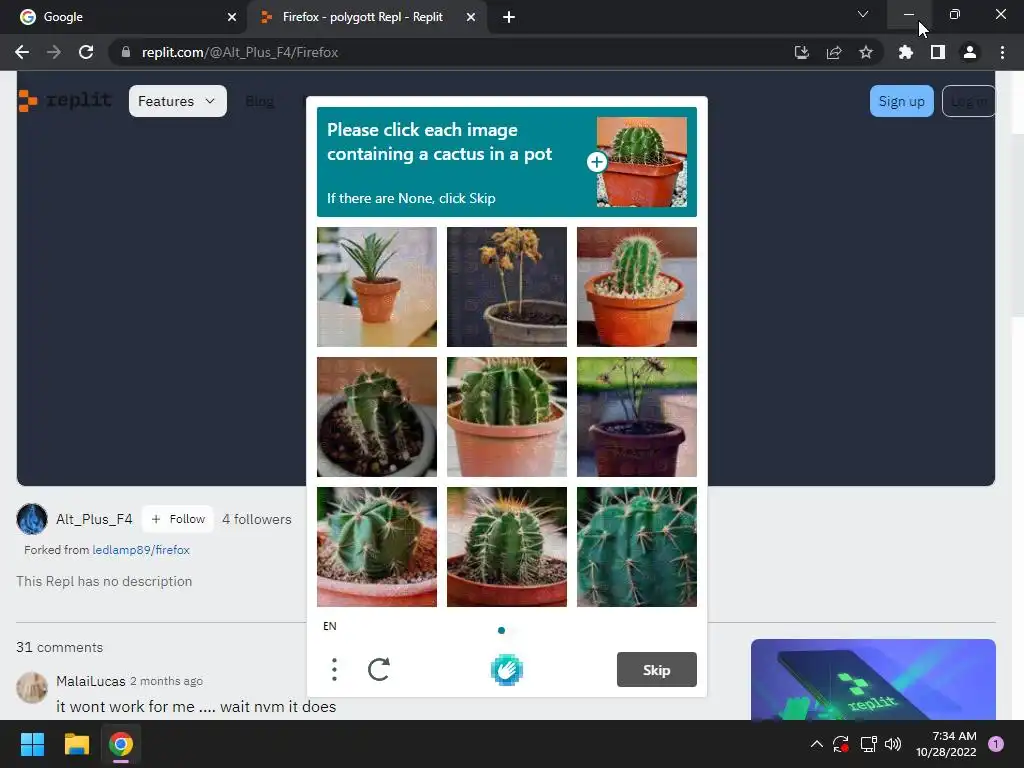This screenshot has width=1024, height=768.
Task: Refresh the captcha challenge
Action: tap(379, 669)
